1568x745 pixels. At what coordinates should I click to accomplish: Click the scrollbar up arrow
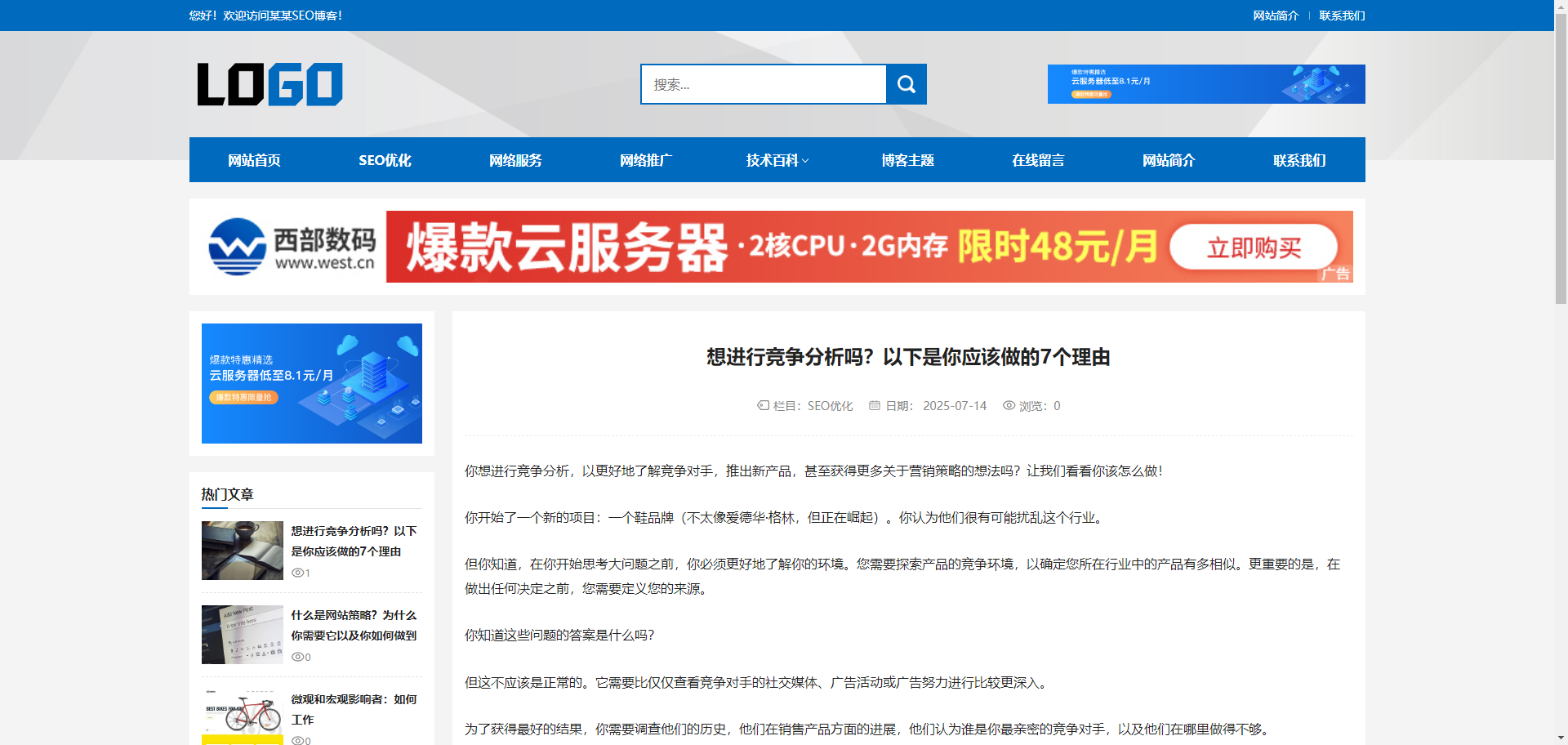point(1561,6)
